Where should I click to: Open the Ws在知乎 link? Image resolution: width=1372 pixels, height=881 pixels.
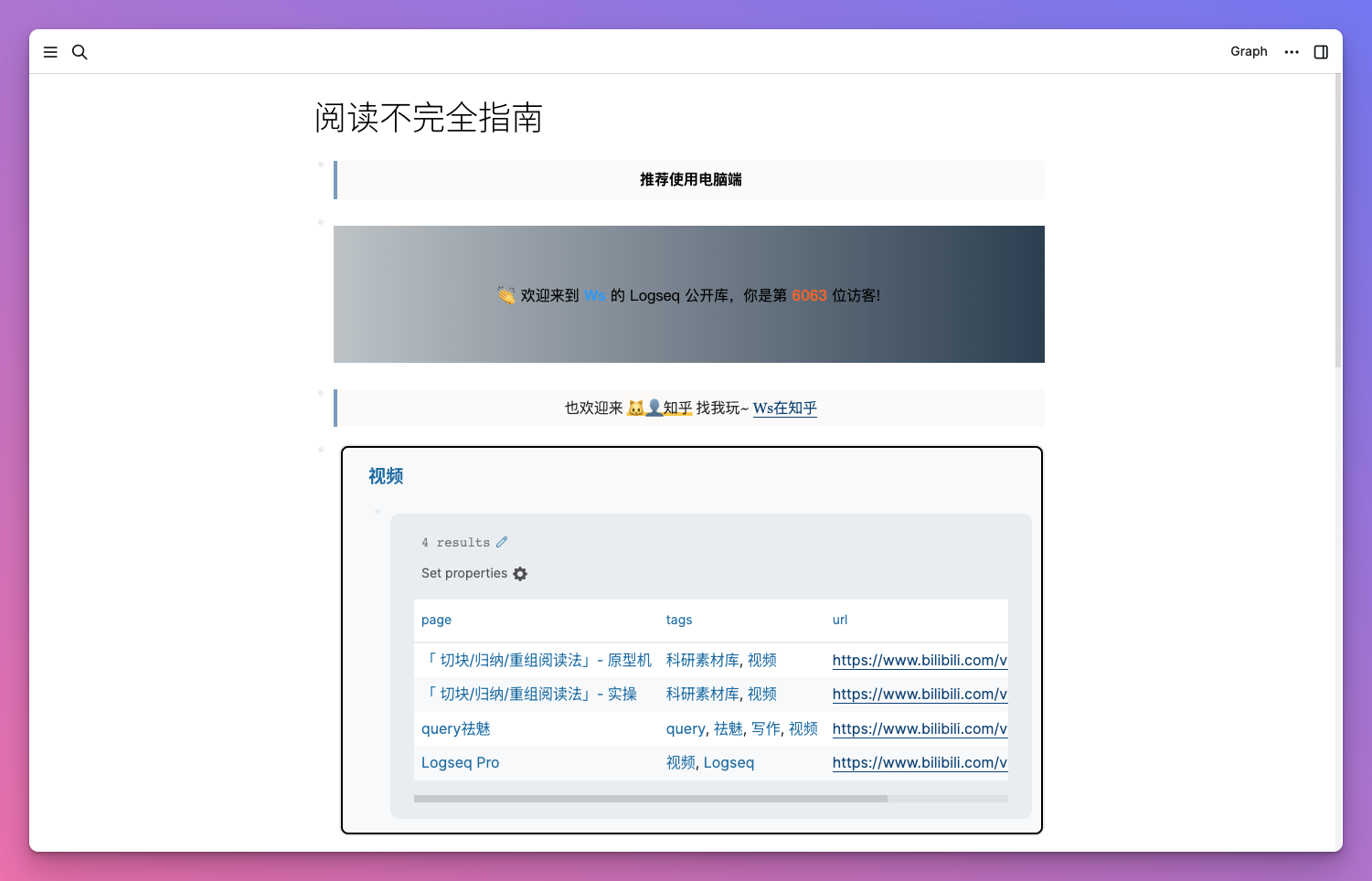[x=784, y=409]
